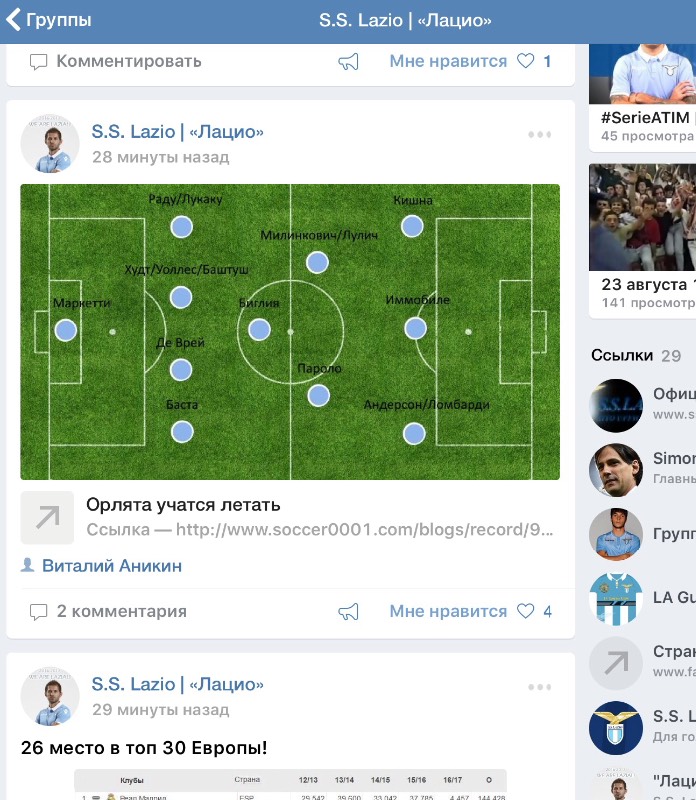Viewport: 696px width, 800px height.
Task: Open the three-dots menu on lineup post
Action: point(539,135)
